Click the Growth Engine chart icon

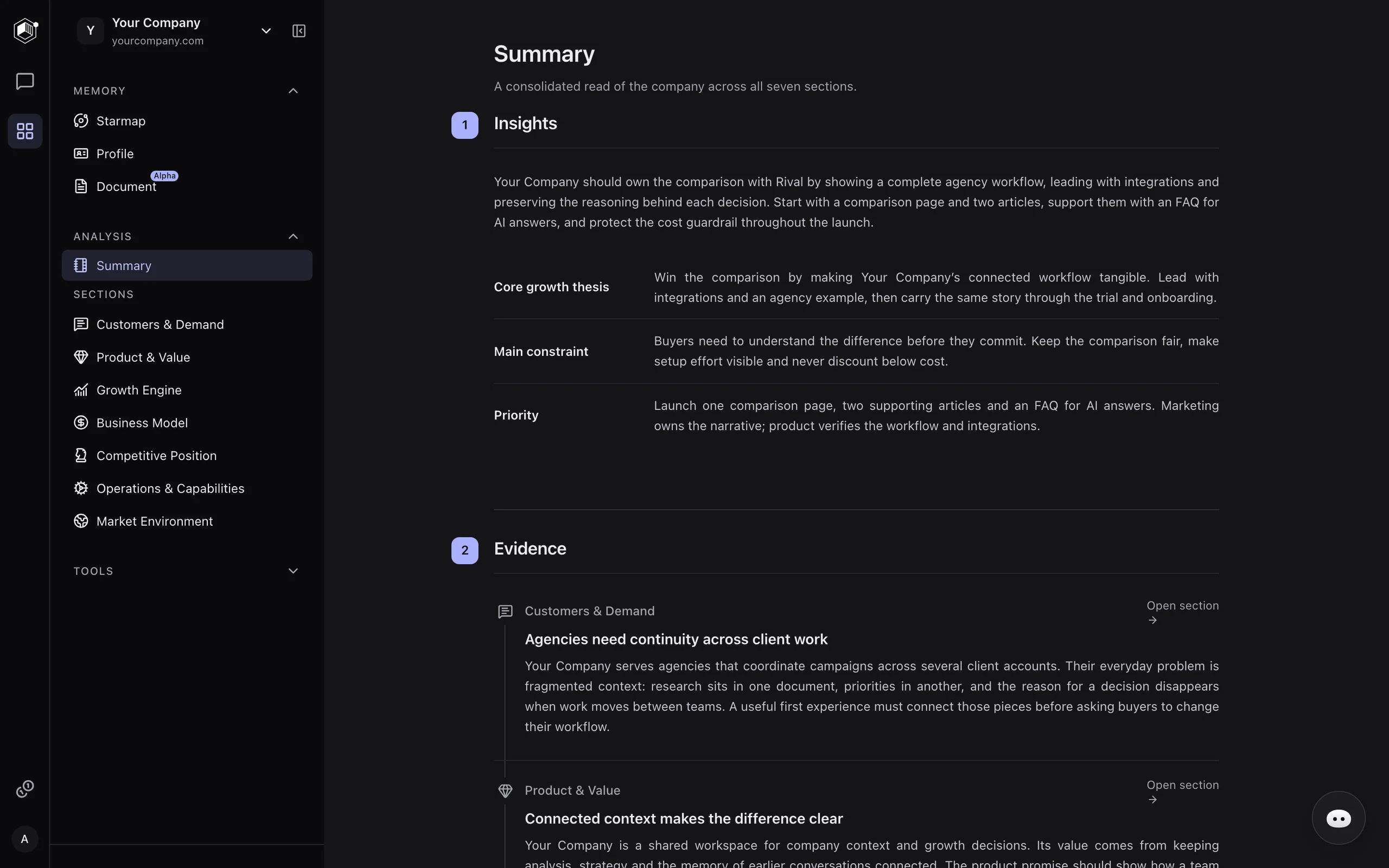tap(81, 390)
